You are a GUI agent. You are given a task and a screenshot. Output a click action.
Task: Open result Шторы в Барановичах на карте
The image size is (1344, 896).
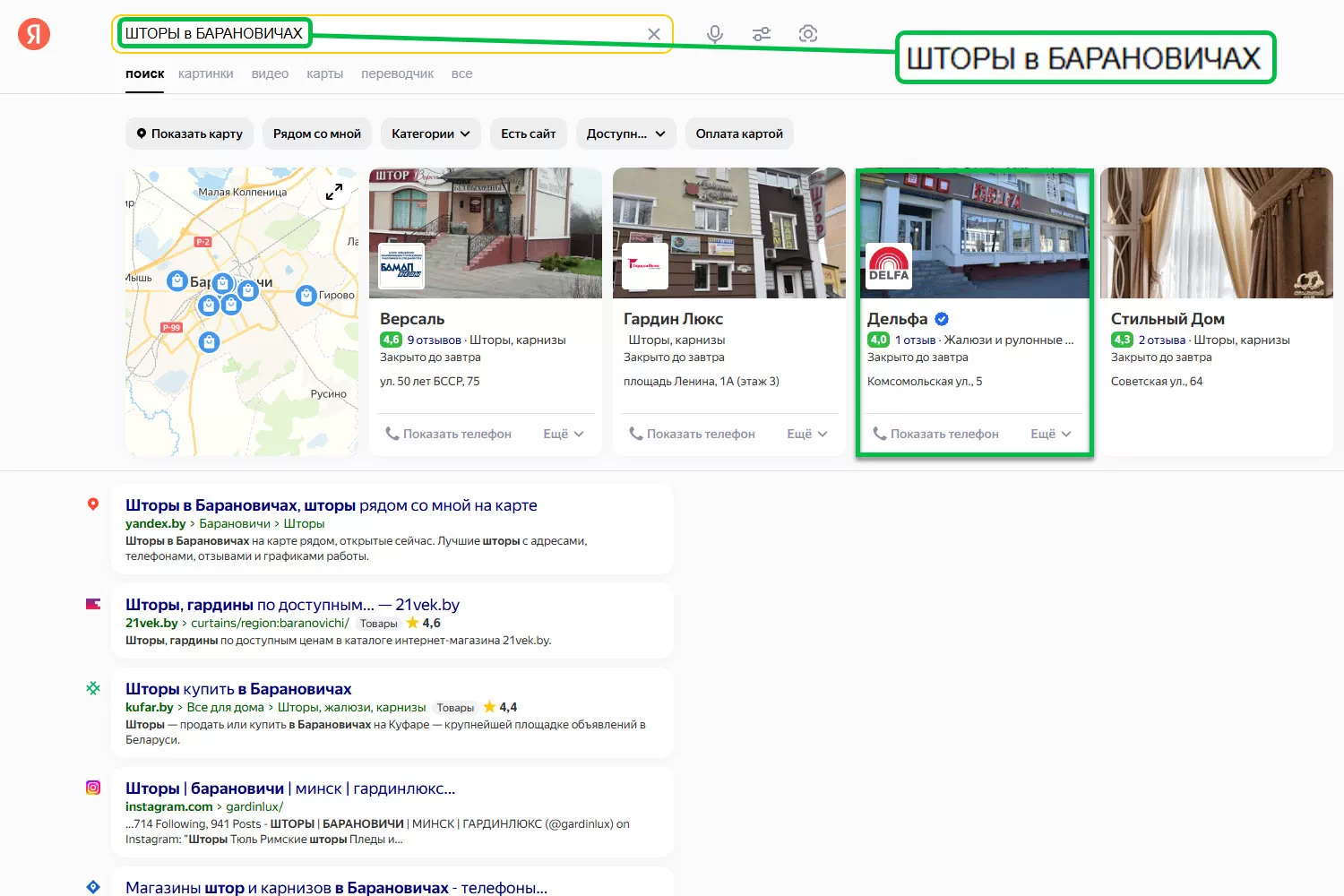[332, 505]
